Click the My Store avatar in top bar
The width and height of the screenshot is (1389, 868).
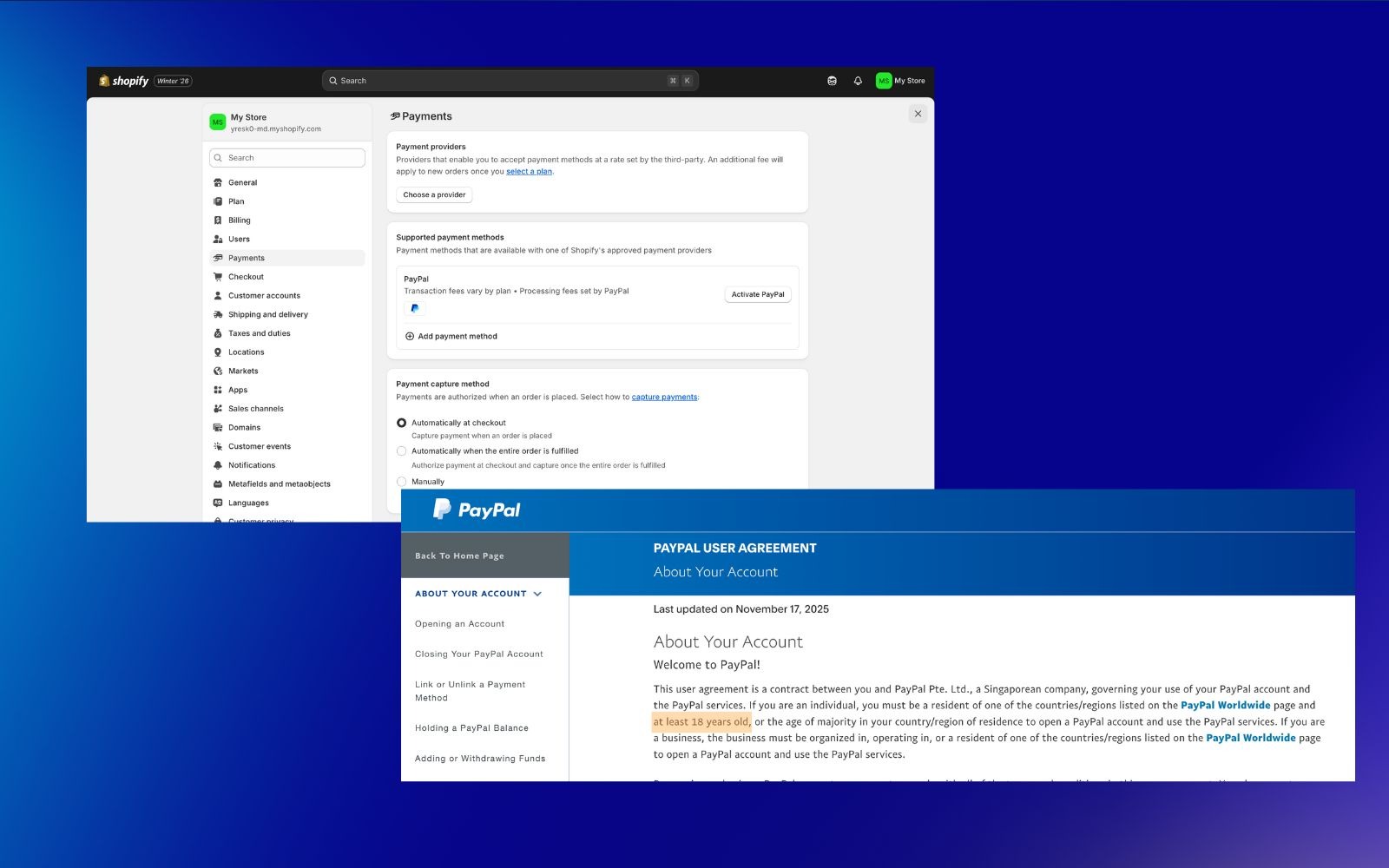tap(884, 81)
